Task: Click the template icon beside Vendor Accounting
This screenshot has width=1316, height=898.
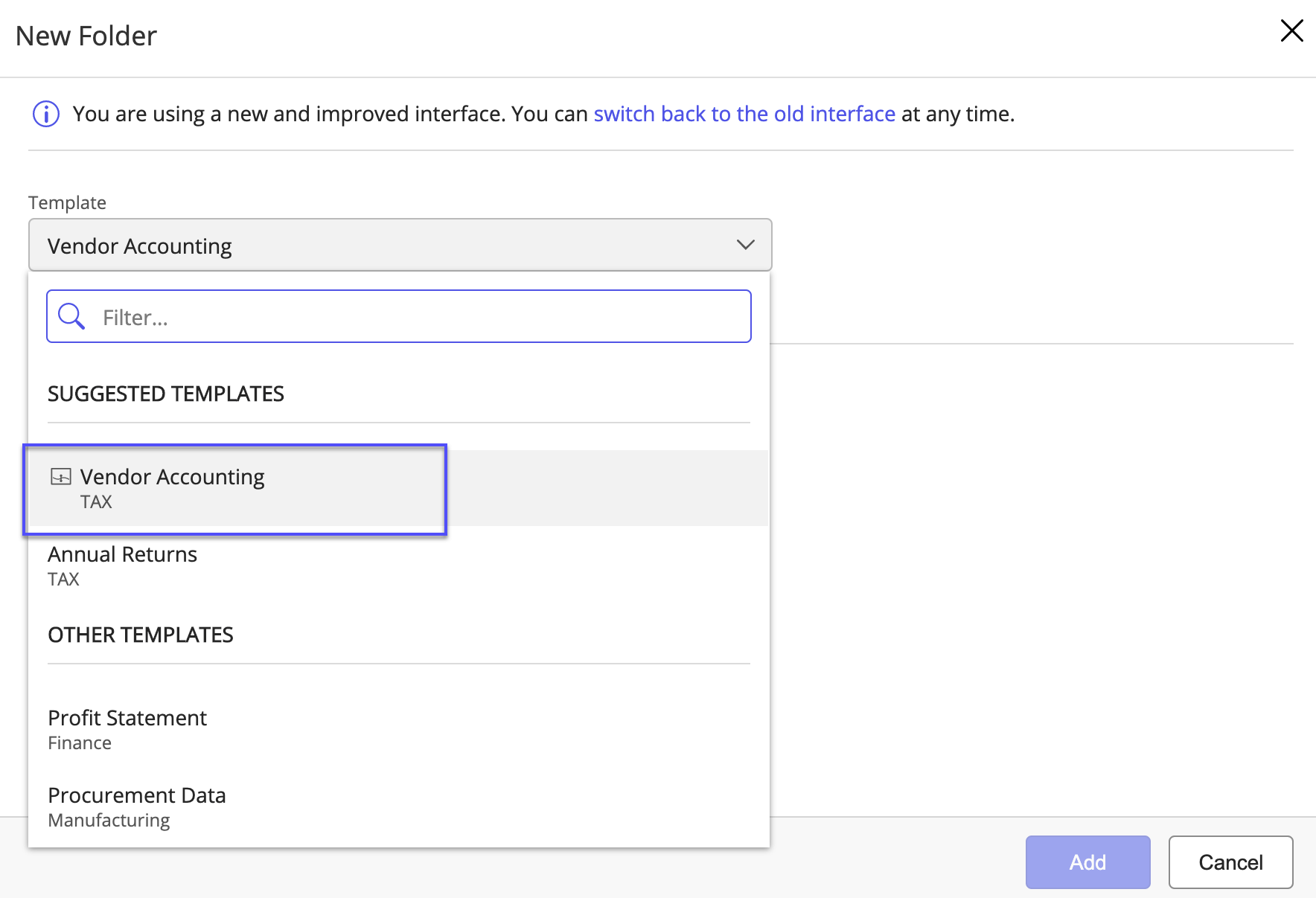Action: pyautogui.click(x=61, y=477)
